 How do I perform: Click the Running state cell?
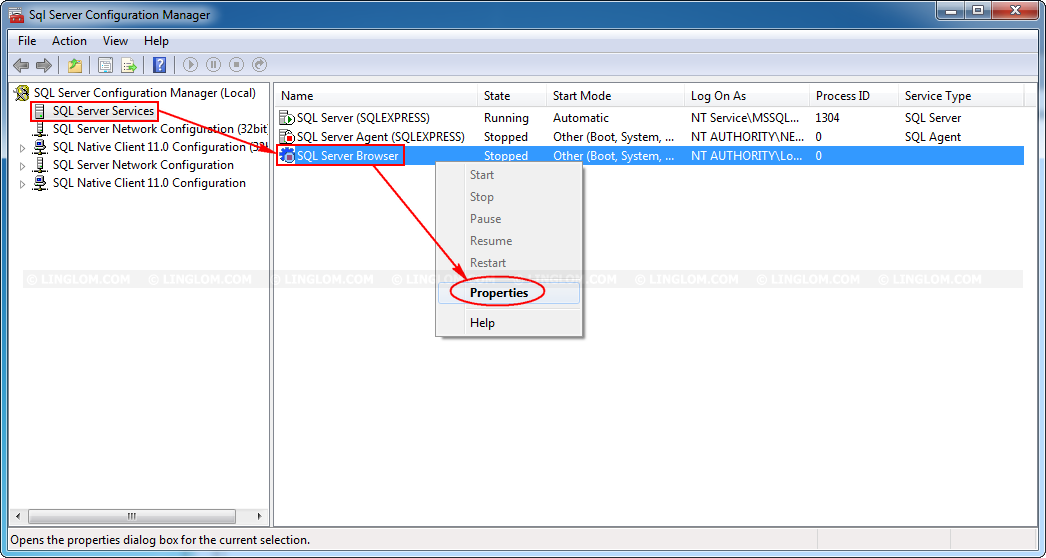pyautogui.click(x=506, y=118)
